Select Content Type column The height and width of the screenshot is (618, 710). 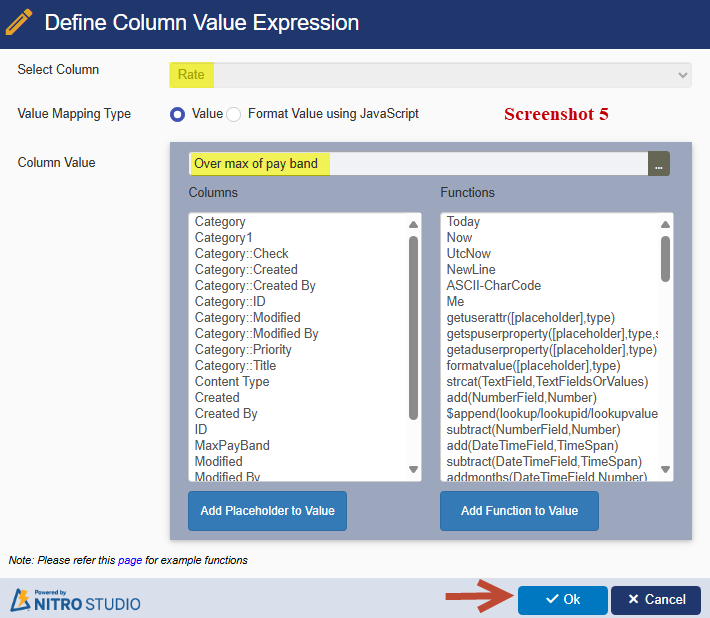[232, 382]
